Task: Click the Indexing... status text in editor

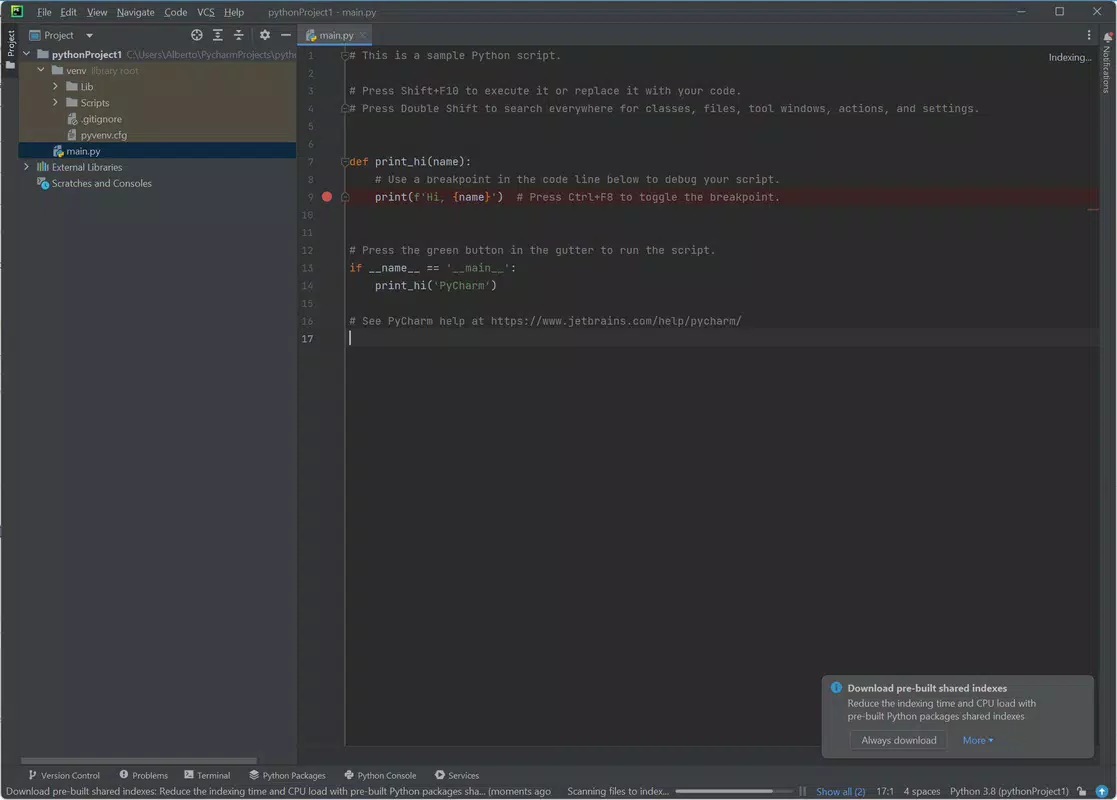Action: point(1069,57)
